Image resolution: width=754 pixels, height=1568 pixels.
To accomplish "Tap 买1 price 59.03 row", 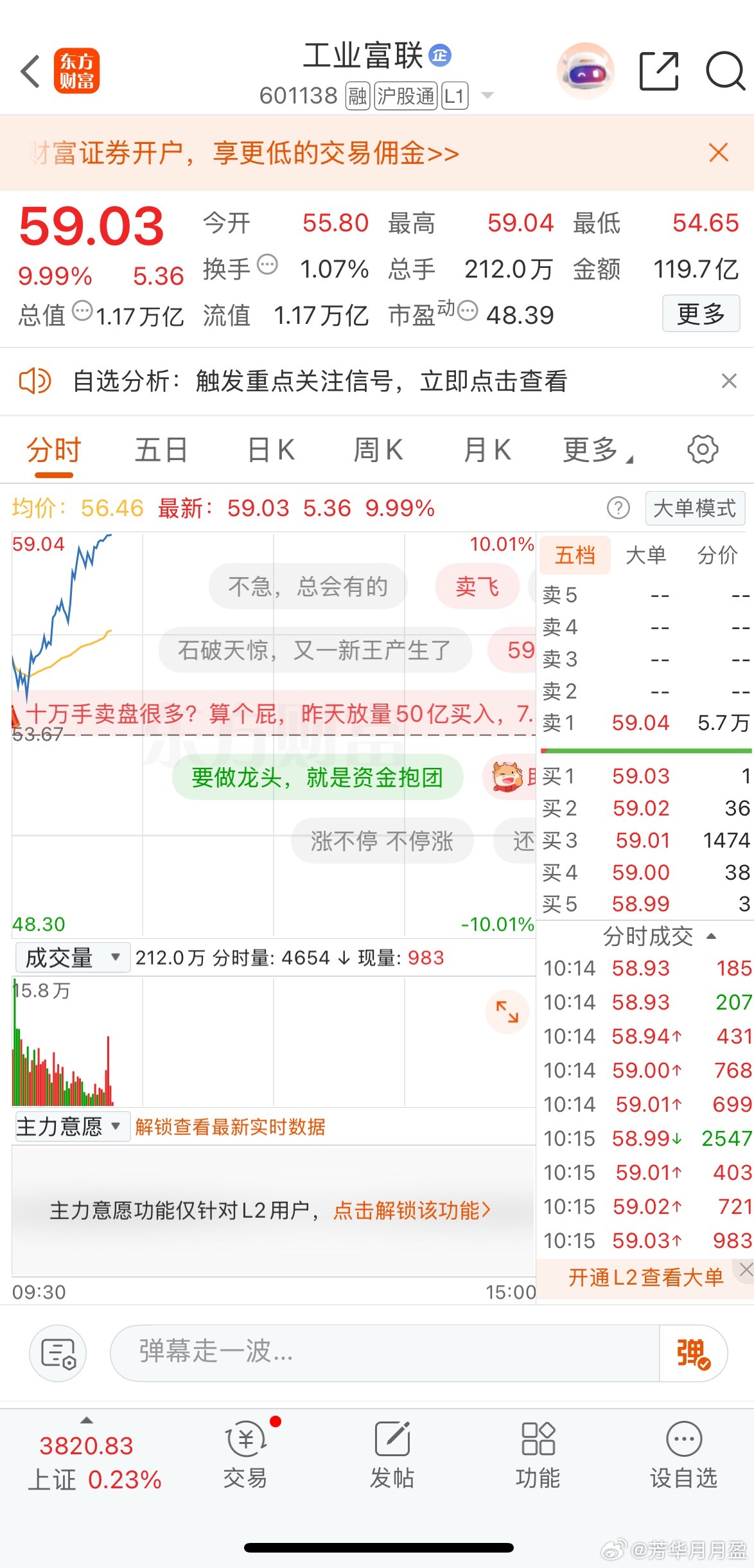I will click(x=645, y=776).
